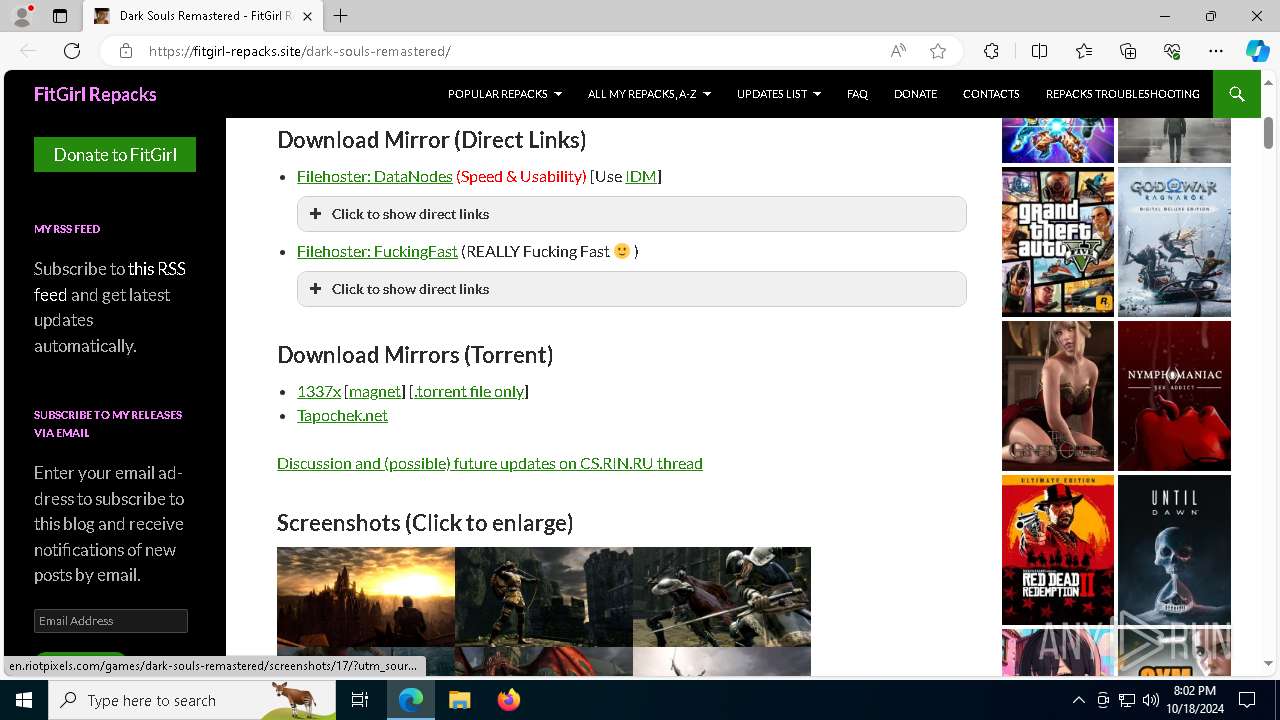1280x720 pixels.
Task: Expand FuckingFast direct links section
Action: click(x=632, y=289)
